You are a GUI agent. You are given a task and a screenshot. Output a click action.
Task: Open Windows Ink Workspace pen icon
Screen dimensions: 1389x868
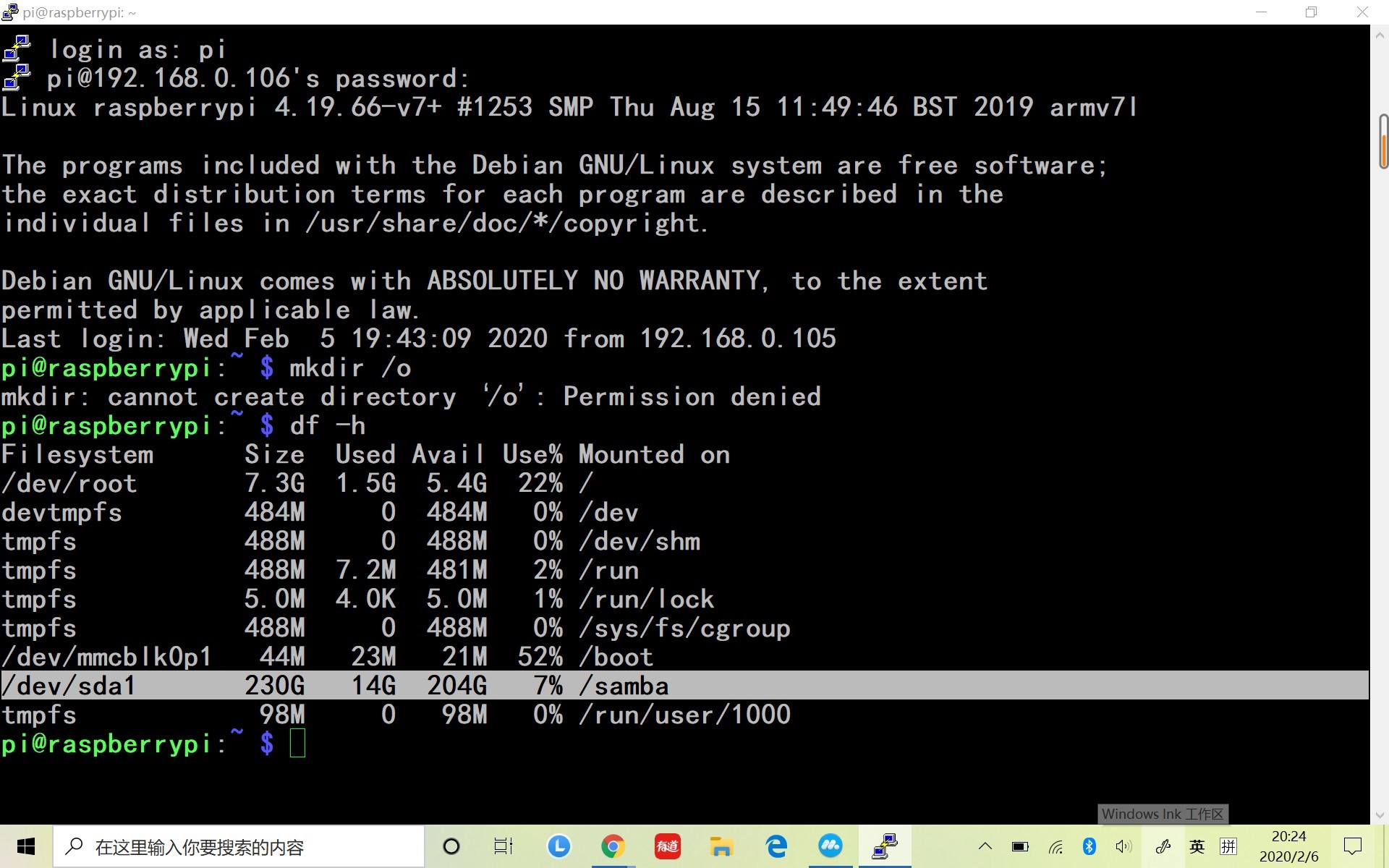click(x=1163, y=846)
